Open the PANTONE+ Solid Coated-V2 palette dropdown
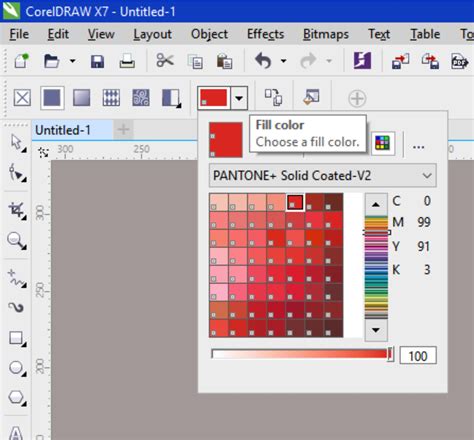Viewport: 474px width, 440px height. tap(322, 175)
